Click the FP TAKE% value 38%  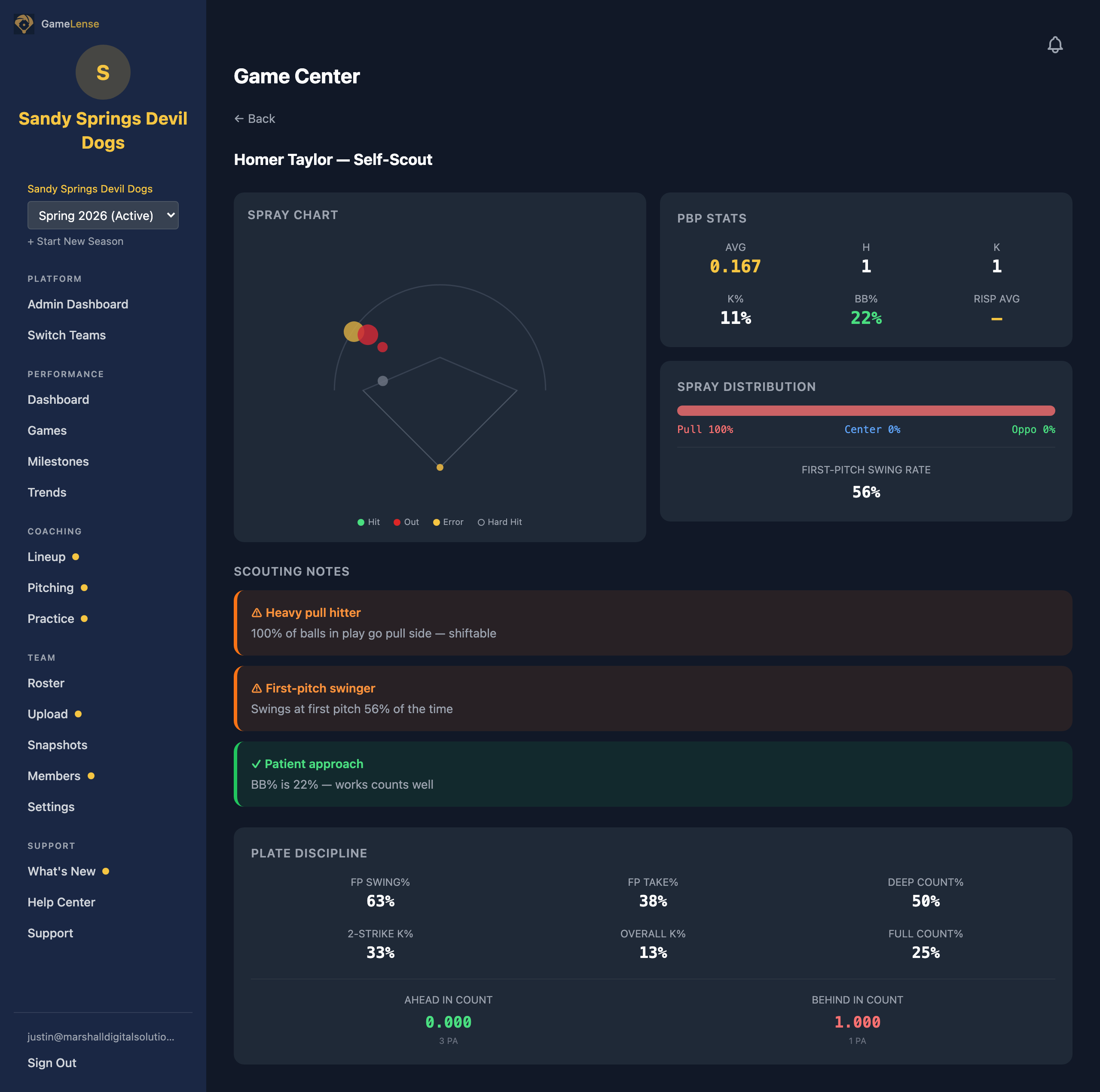click(x=653, y=901)
